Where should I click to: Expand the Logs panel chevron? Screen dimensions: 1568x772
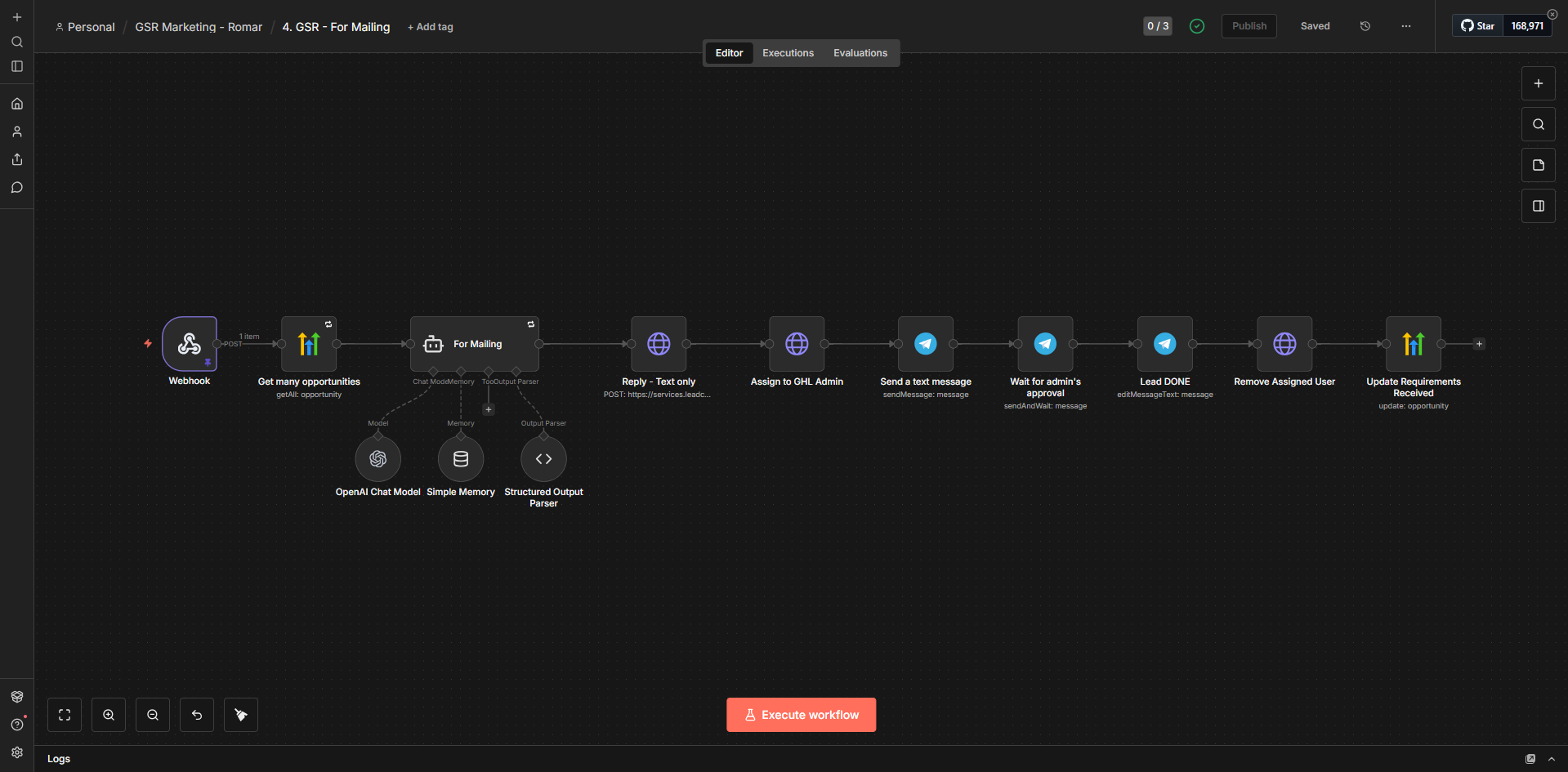[x=1552, y=759]
